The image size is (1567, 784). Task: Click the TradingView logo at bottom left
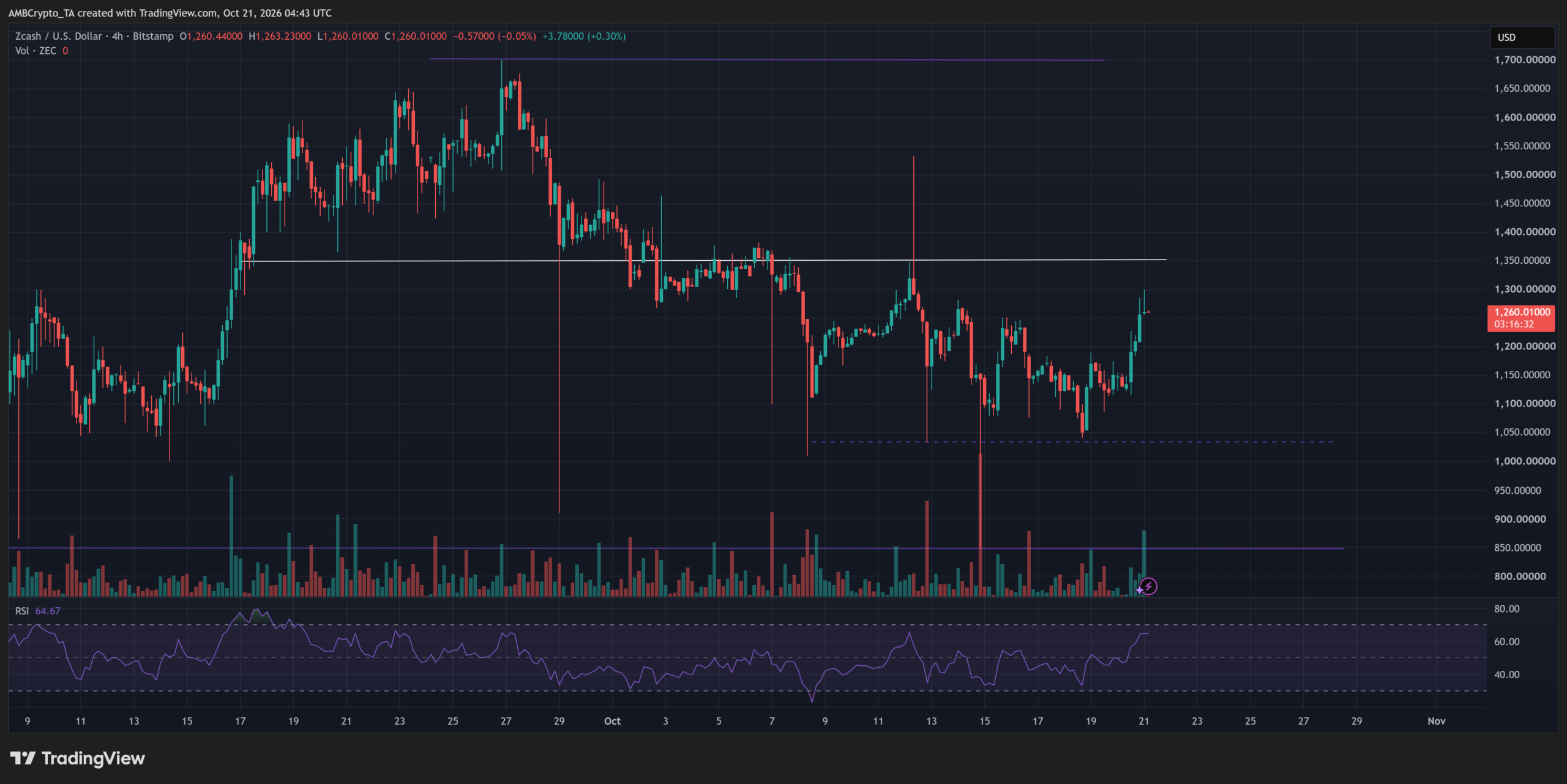(78, 759)
